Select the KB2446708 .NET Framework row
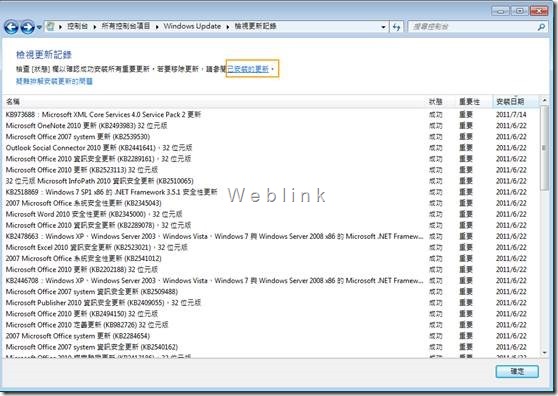This screenshot has height=396, width=558. click(x=270, y=280)
